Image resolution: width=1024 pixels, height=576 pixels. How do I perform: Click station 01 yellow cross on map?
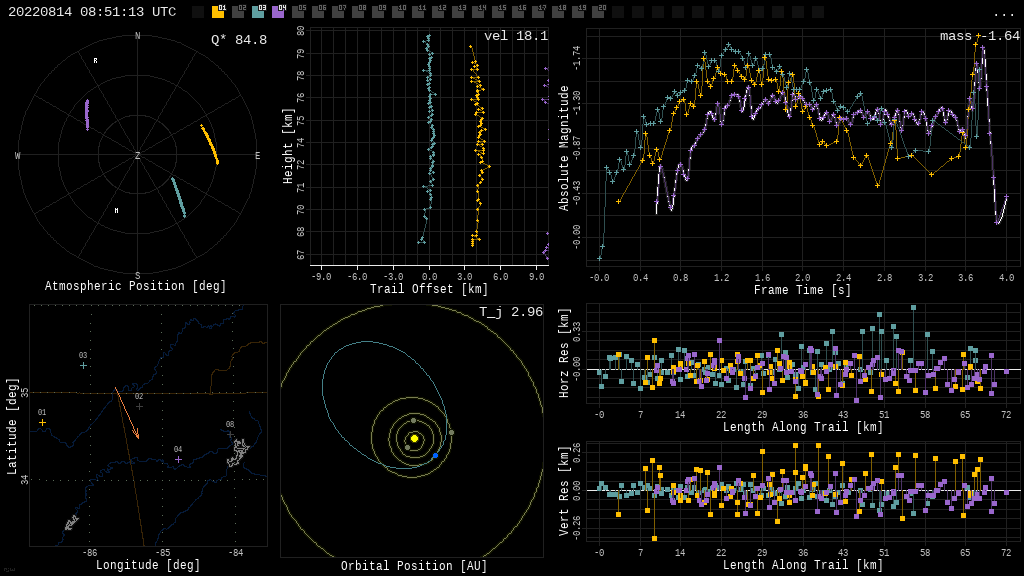tap(42, 422)
